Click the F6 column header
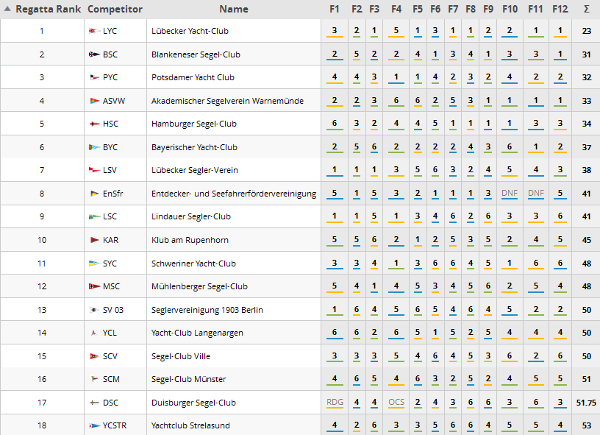 pos(435,9)
